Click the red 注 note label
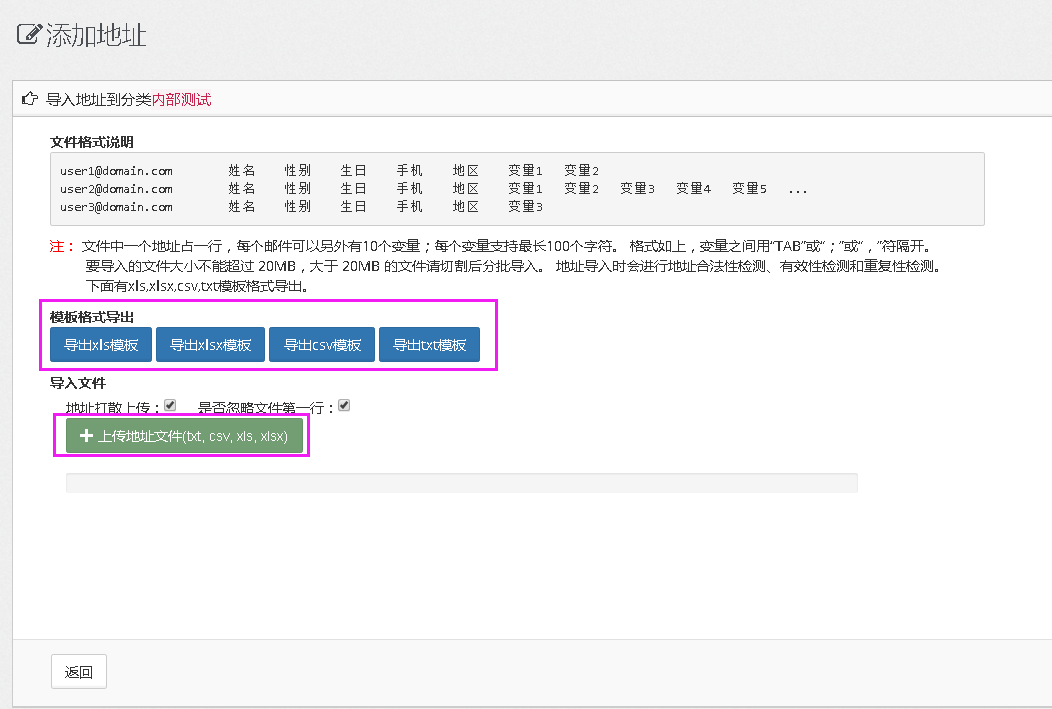 (58, 246)
